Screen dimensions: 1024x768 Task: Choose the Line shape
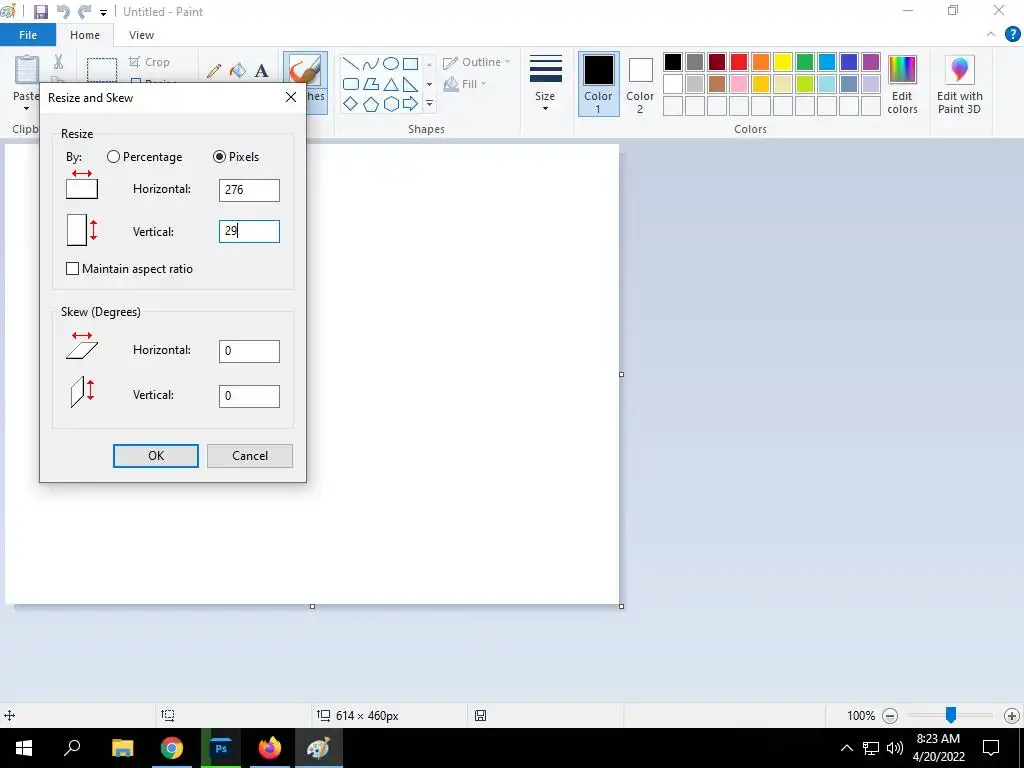pyautogui.click(x=351, y=63)
